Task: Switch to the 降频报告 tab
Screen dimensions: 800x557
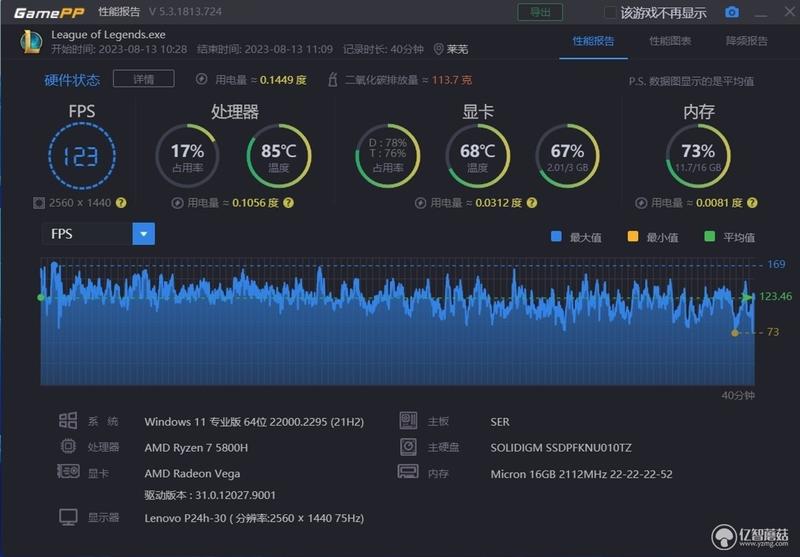Action: pos(746,41)
